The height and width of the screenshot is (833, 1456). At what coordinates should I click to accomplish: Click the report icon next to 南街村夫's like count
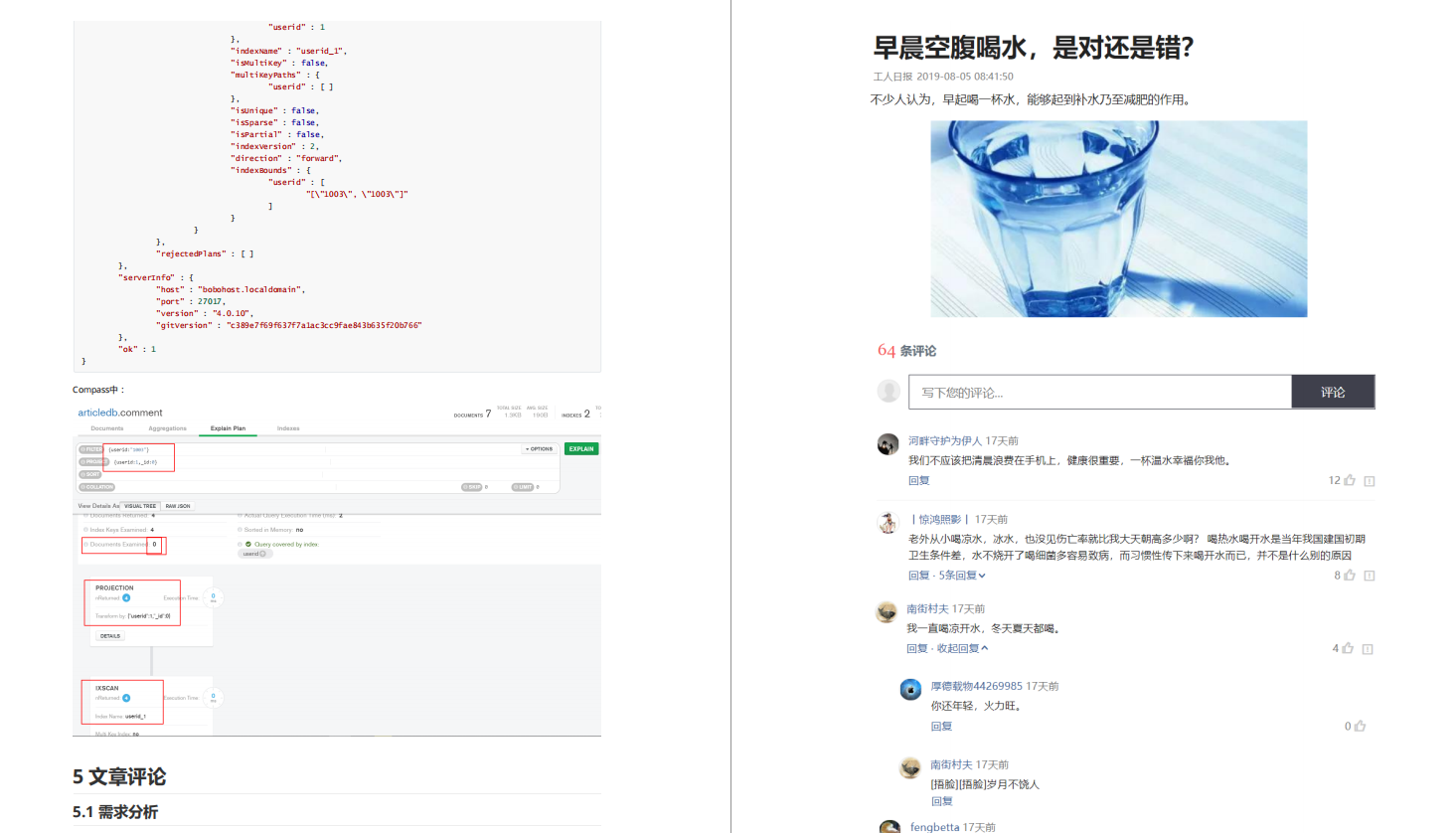(x=1370, y=647)
